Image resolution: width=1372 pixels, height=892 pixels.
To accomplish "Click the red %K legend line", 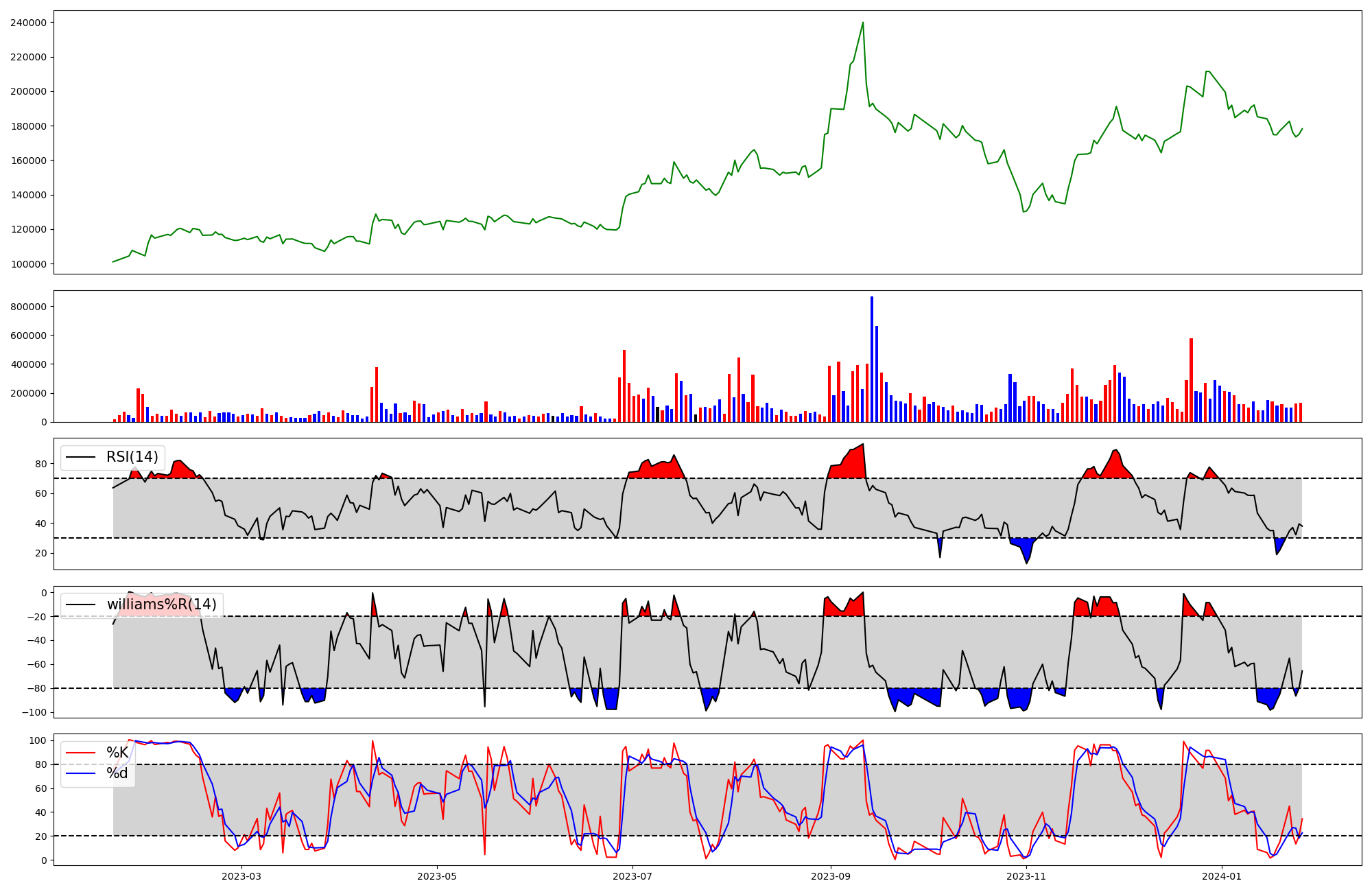I will tap(80, 753).
